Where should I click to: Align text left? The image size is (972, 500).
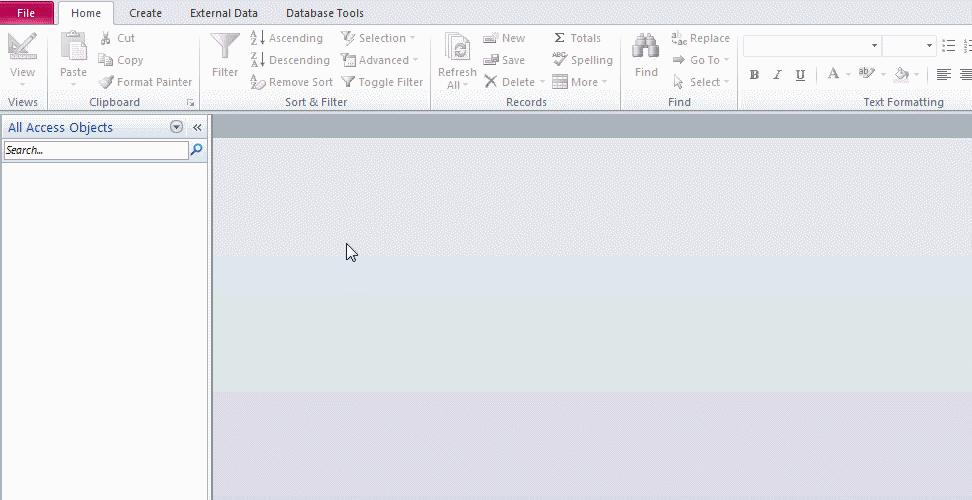(x=943, y=74)
